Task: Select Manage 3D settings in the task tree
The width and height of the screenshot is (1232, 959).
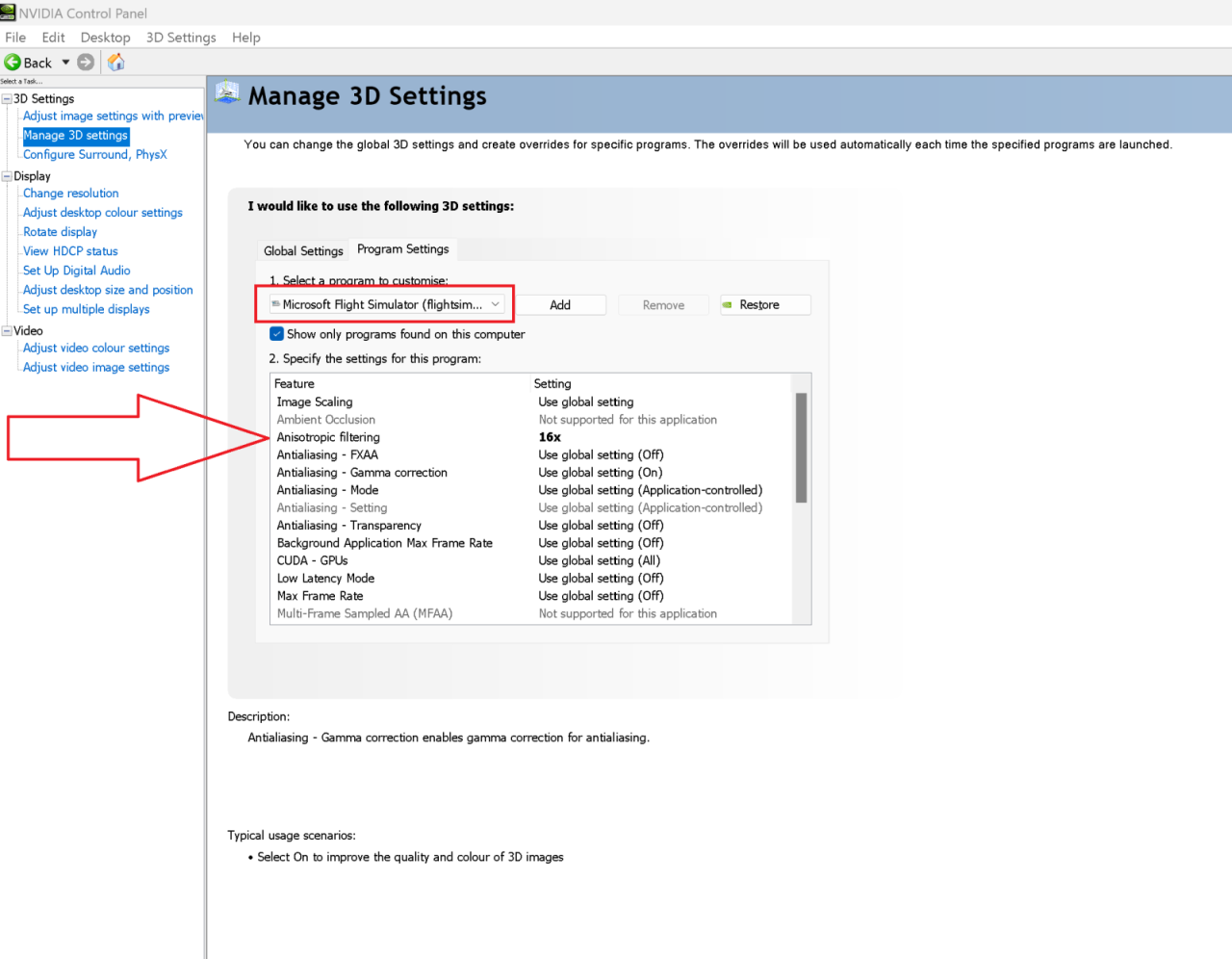Action: tap(75, 136)
